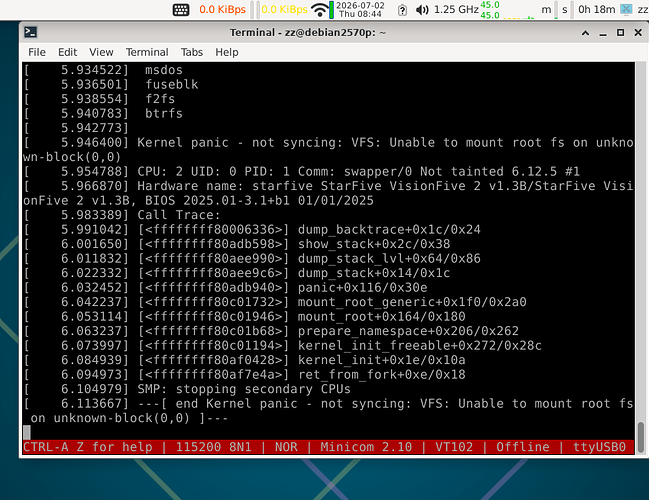
Task: Open the Wi-Fi network indicator
Action: [319, 10]
